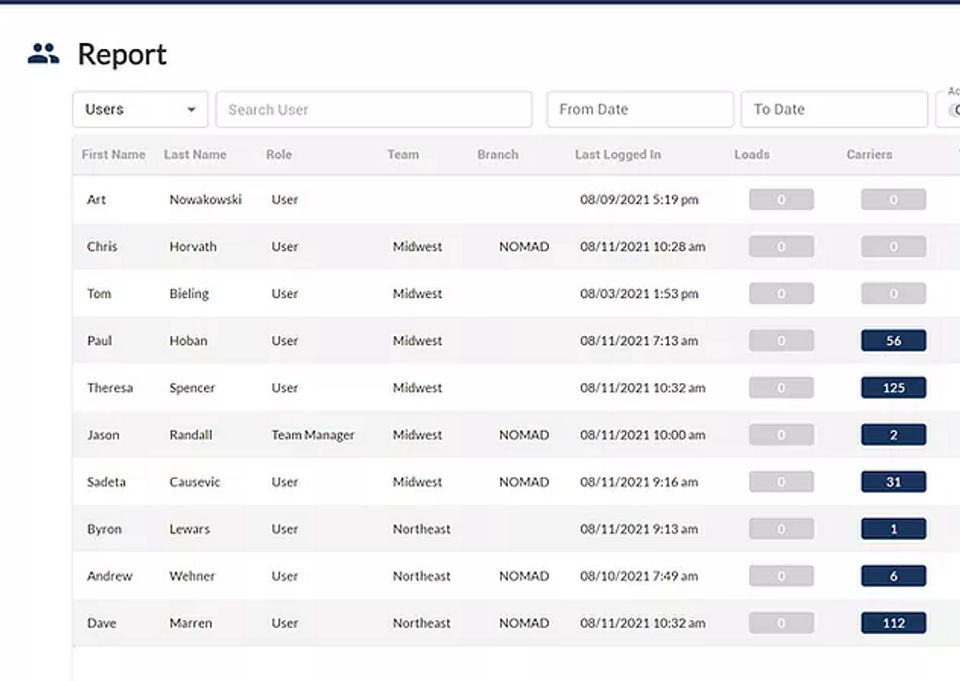
Task: Click Tom Bieling's carriers 0 badge
Action: (x=893, y=294)
